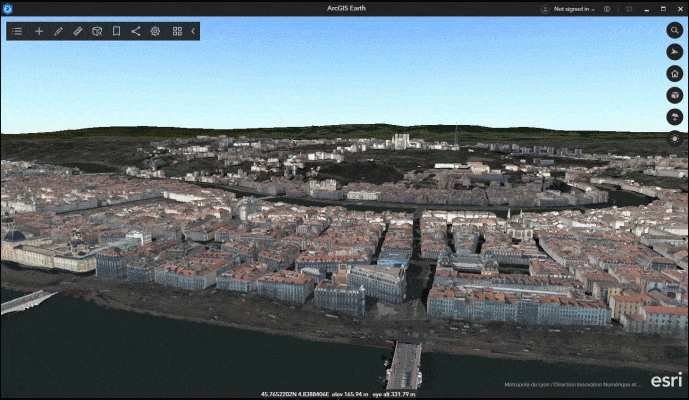
Task: Click the coordinates 45.7652202N readout
Action: [x=294, y=394]
